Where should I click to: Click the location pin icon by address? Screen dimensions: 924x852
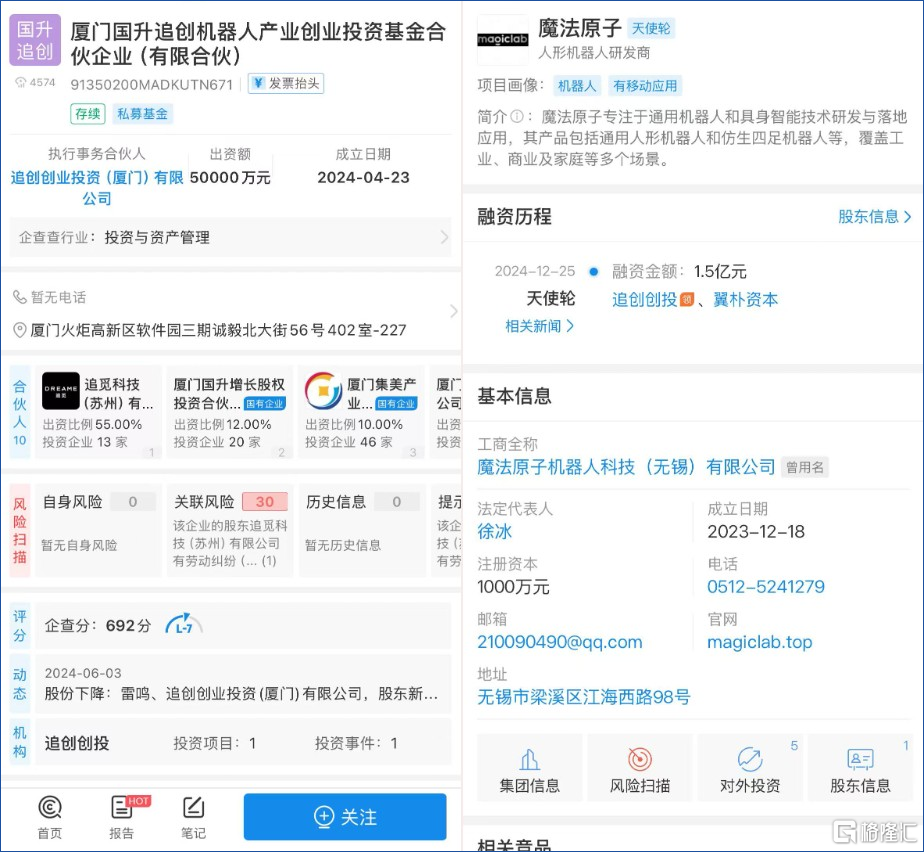[x=19, y=330]
